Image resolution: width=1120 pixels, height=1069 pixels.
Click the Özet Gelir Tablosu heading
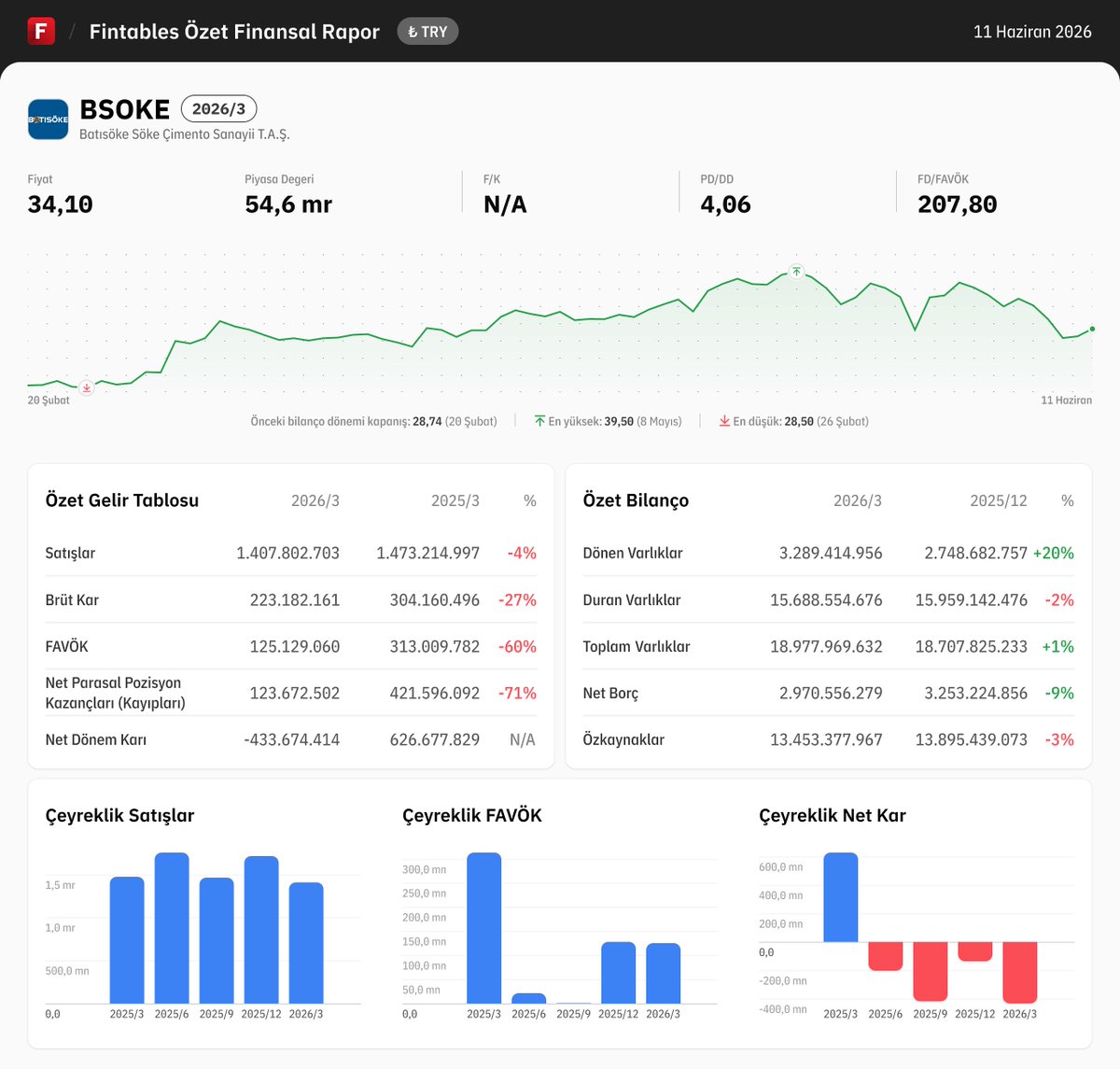click(x=122, y=500)
